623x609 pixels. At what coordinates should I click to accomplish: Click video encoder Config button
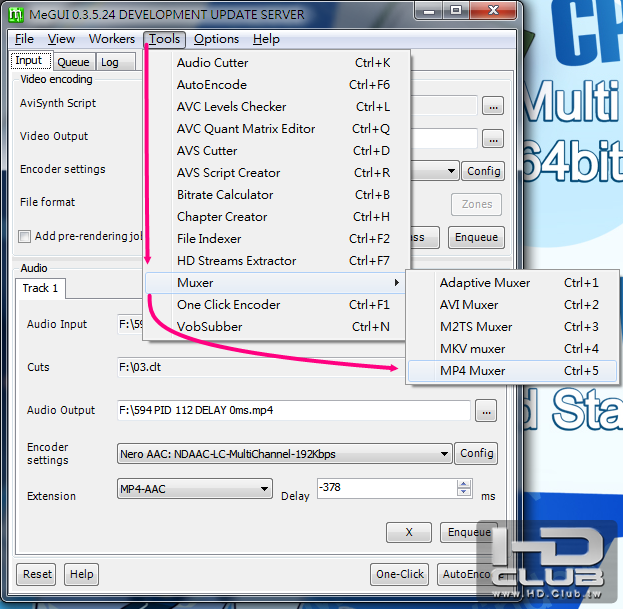coord(483,171)
